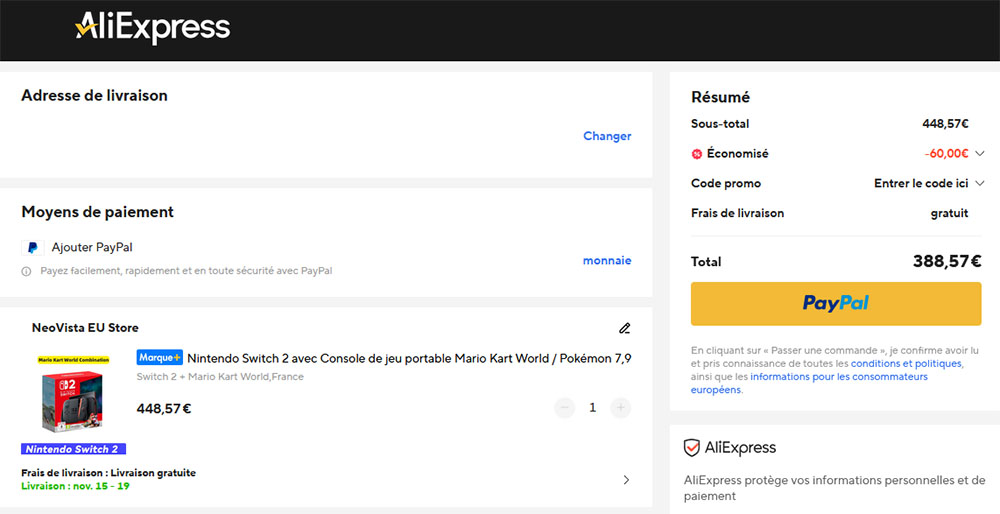
Task: Open the conditions et politiques link
Action: (906, 364)
